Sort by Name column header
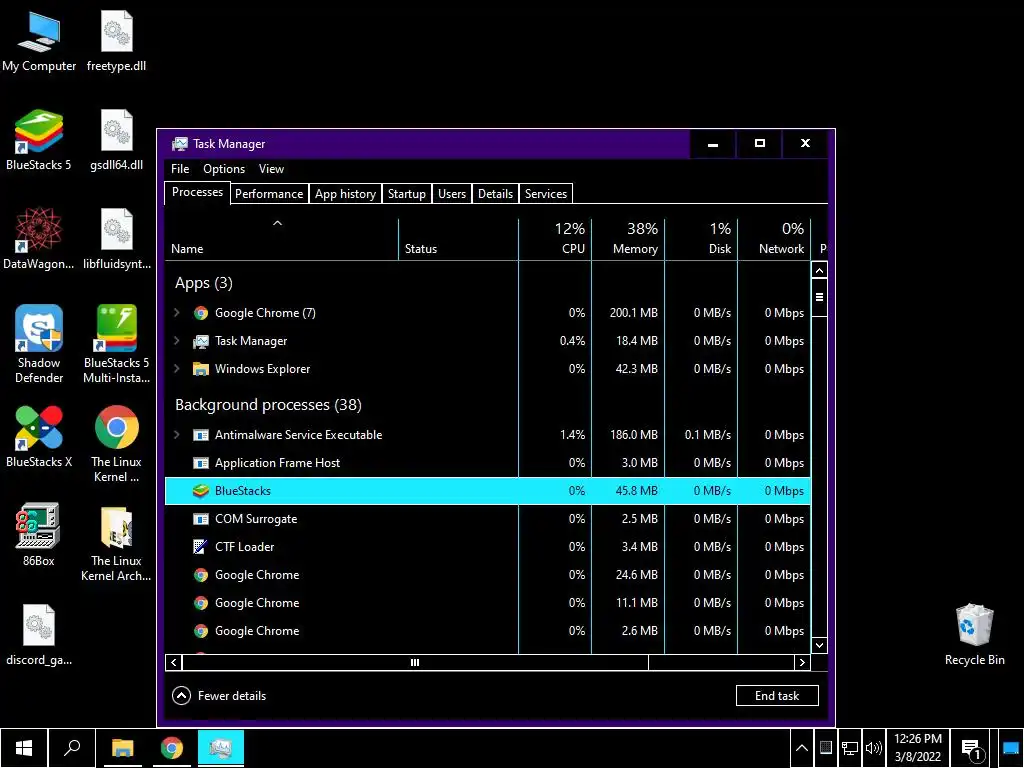The image size is (1024, 768). (x=281, y=240)
